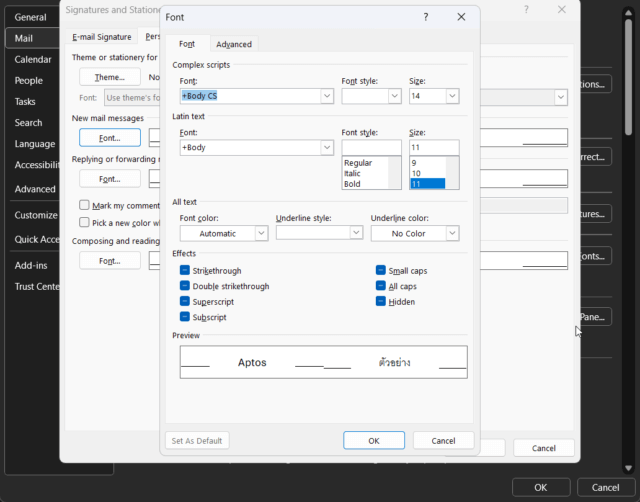The image size is (640, 502).
Task: Cancel the Font dialog
Action: click(443, 441)
